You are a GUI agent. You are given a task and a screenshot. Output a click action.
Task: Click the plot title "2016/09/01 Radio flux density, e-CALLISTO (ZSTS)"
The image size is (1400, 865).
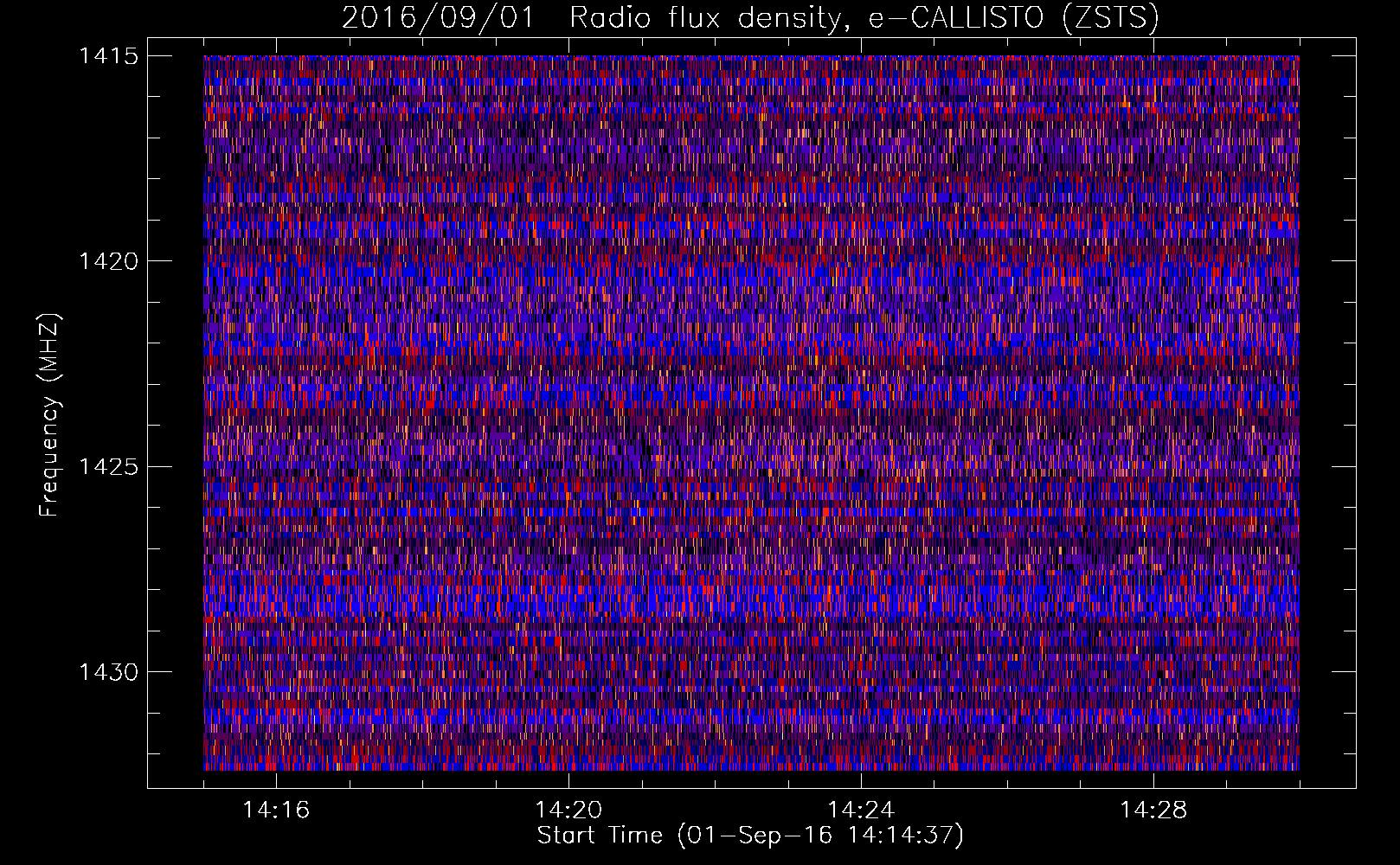pyautogui.click(x=749, y=17)
